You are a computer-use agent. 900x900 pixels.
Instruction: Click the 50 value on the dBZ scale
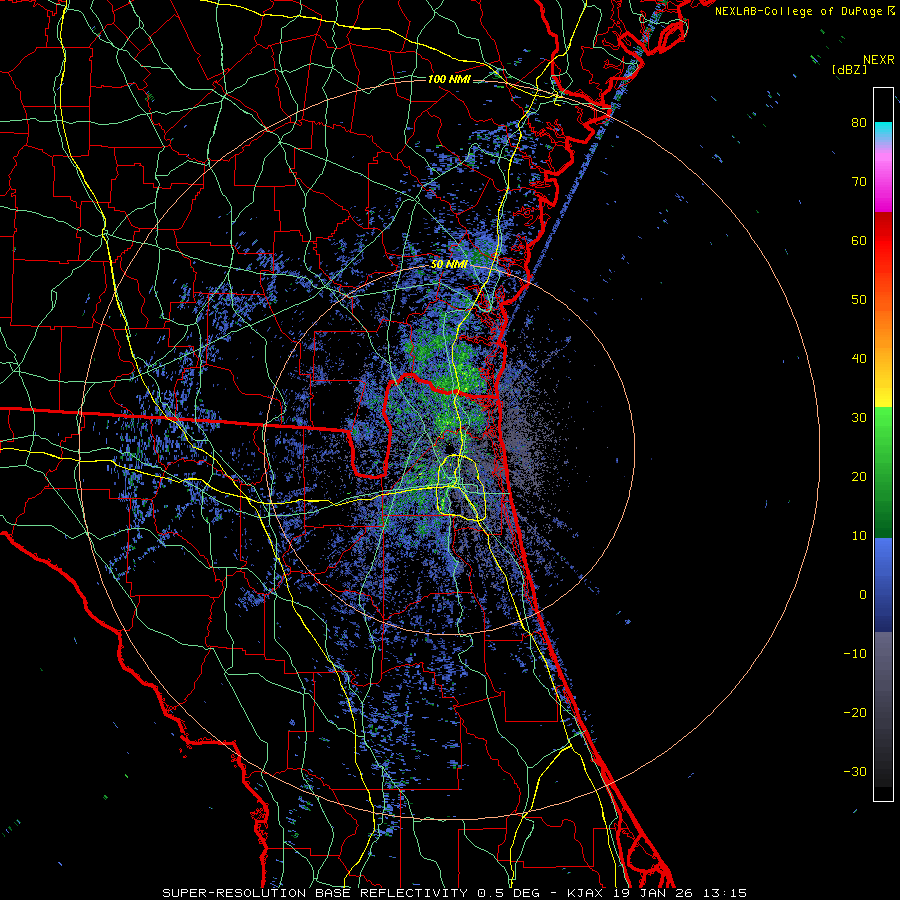pos(859,300)
